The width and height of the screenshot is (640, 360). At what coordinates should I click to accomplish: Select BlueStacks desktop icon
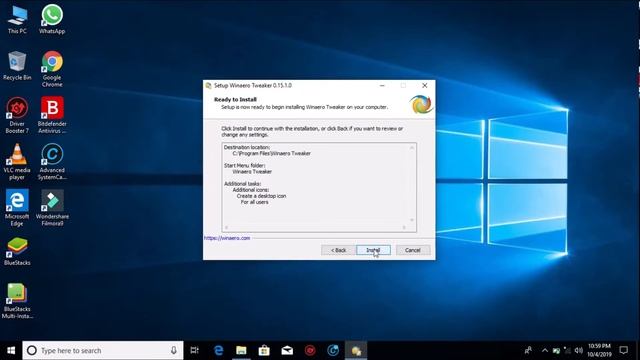(17, 251)
